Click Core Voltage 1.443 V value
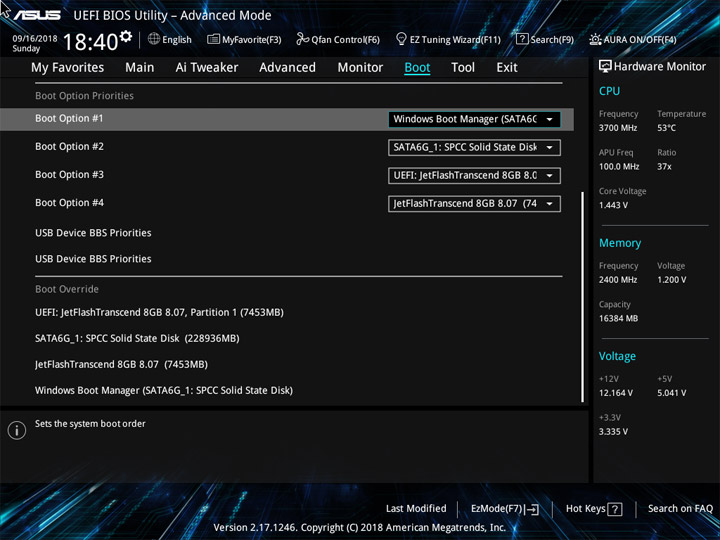 (x=613, y=205)
